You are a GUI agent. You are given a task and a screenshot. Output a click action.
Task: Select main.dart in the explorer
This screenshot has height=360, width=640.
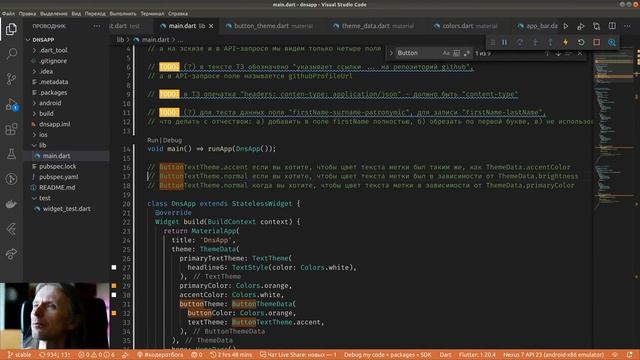(66, 156)
